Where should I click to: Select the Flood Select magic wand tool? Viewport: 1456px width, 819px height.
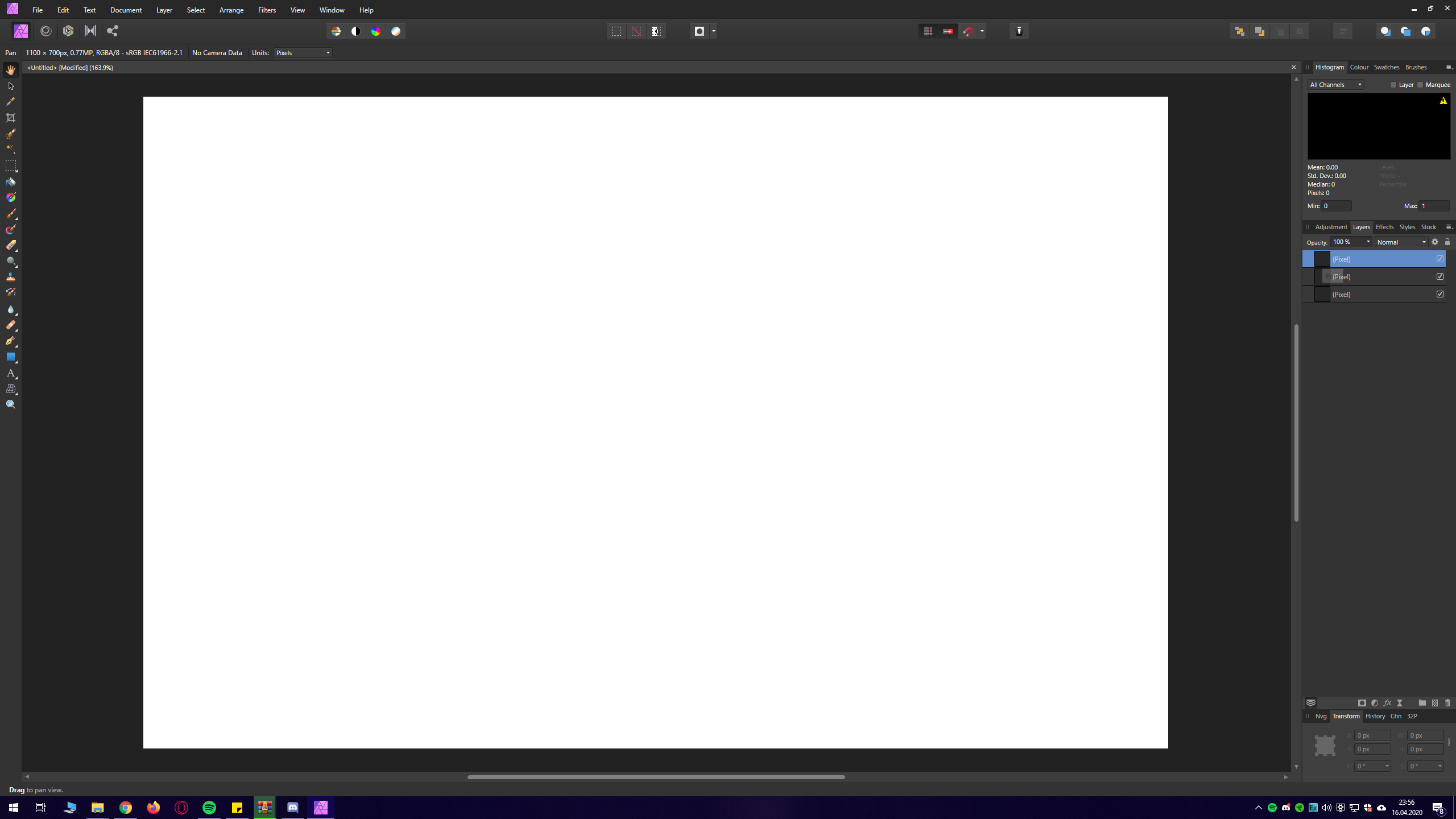click(11, 149)
